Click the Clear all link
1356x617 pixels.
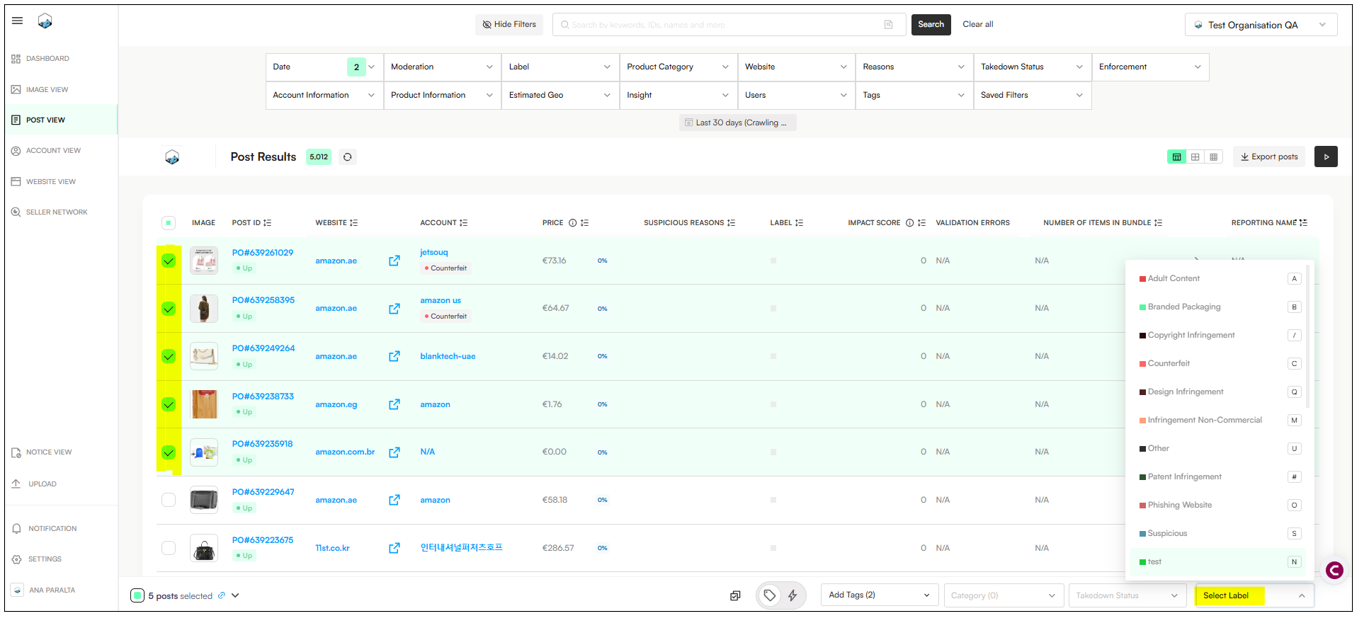click(977, 24)
